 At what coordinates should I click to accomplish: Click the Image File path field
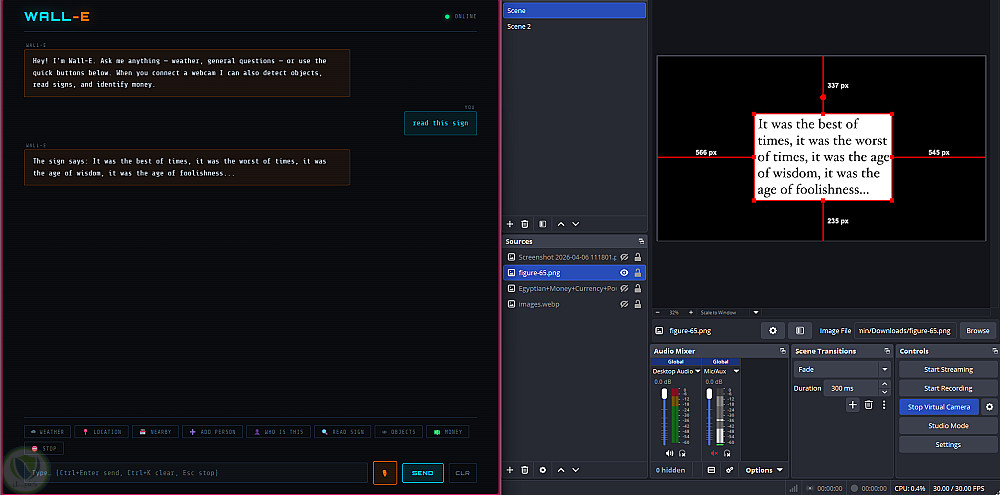pyautogui.click(x=905, y=330)
